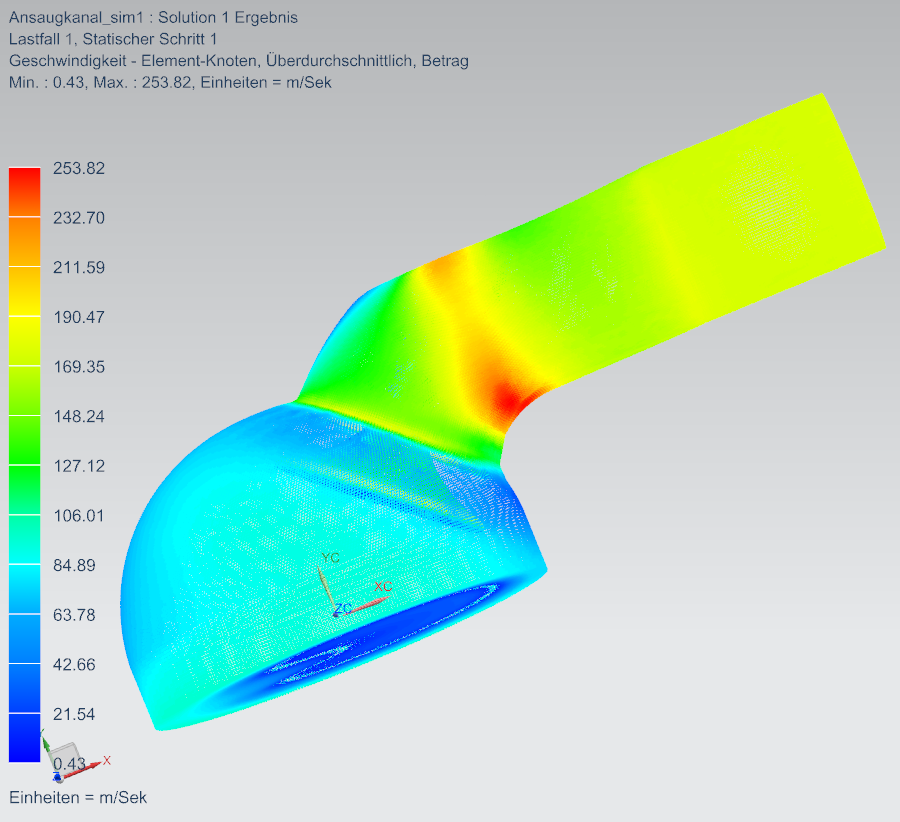The height and width of the screenshot is (822, 900).
Task: Select the Ansaugkanal_sim1 Solution 1 title text
Action: 153,17
